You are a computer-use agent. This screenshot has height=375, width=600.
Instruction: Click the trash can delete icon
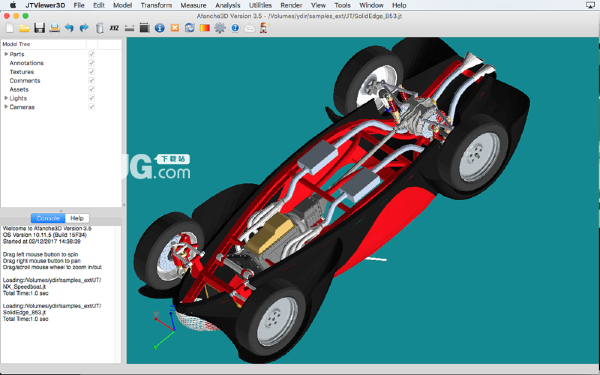pyautogui.click(x=99, y=28)
